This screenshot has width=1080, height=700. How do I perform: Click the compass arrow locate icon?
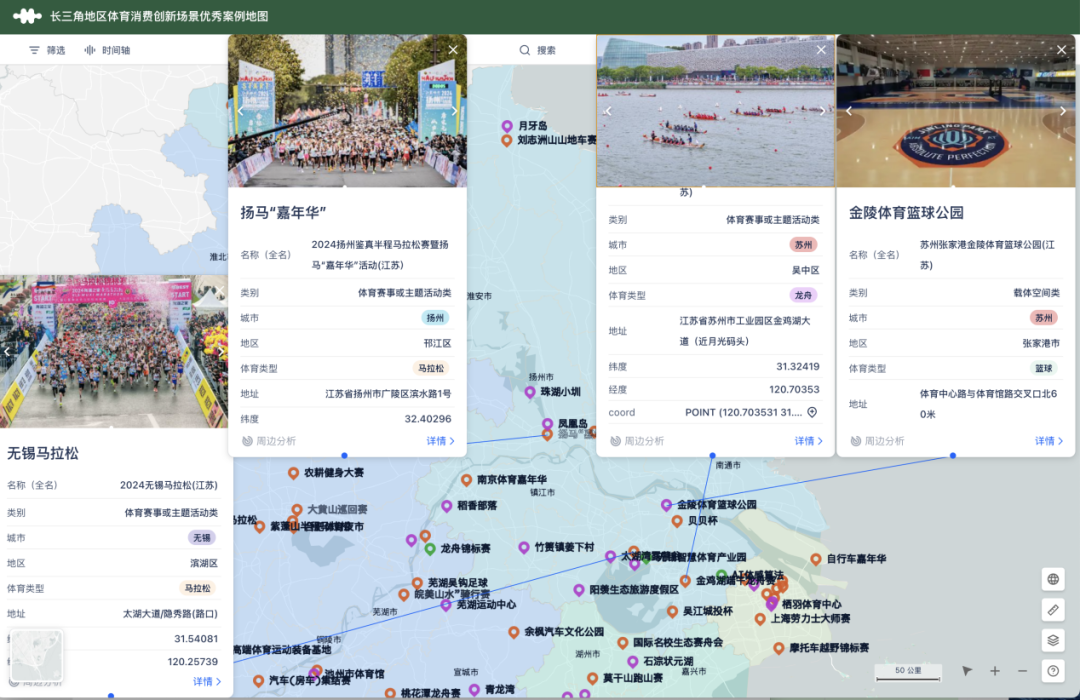pos(967,671)
